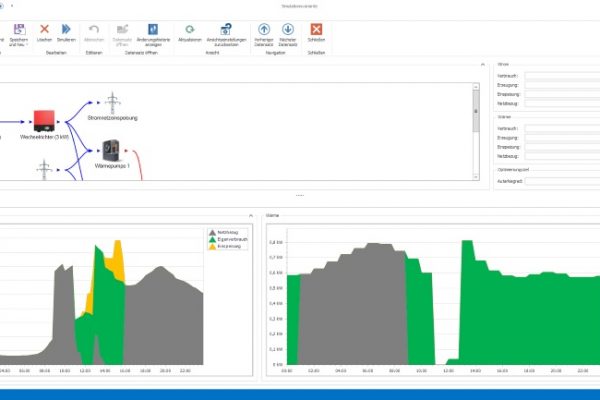Viewport: 600px width, 400px height.
Task: Click the Wärme Verbrauch field
Action: click(x=562, y=129)
